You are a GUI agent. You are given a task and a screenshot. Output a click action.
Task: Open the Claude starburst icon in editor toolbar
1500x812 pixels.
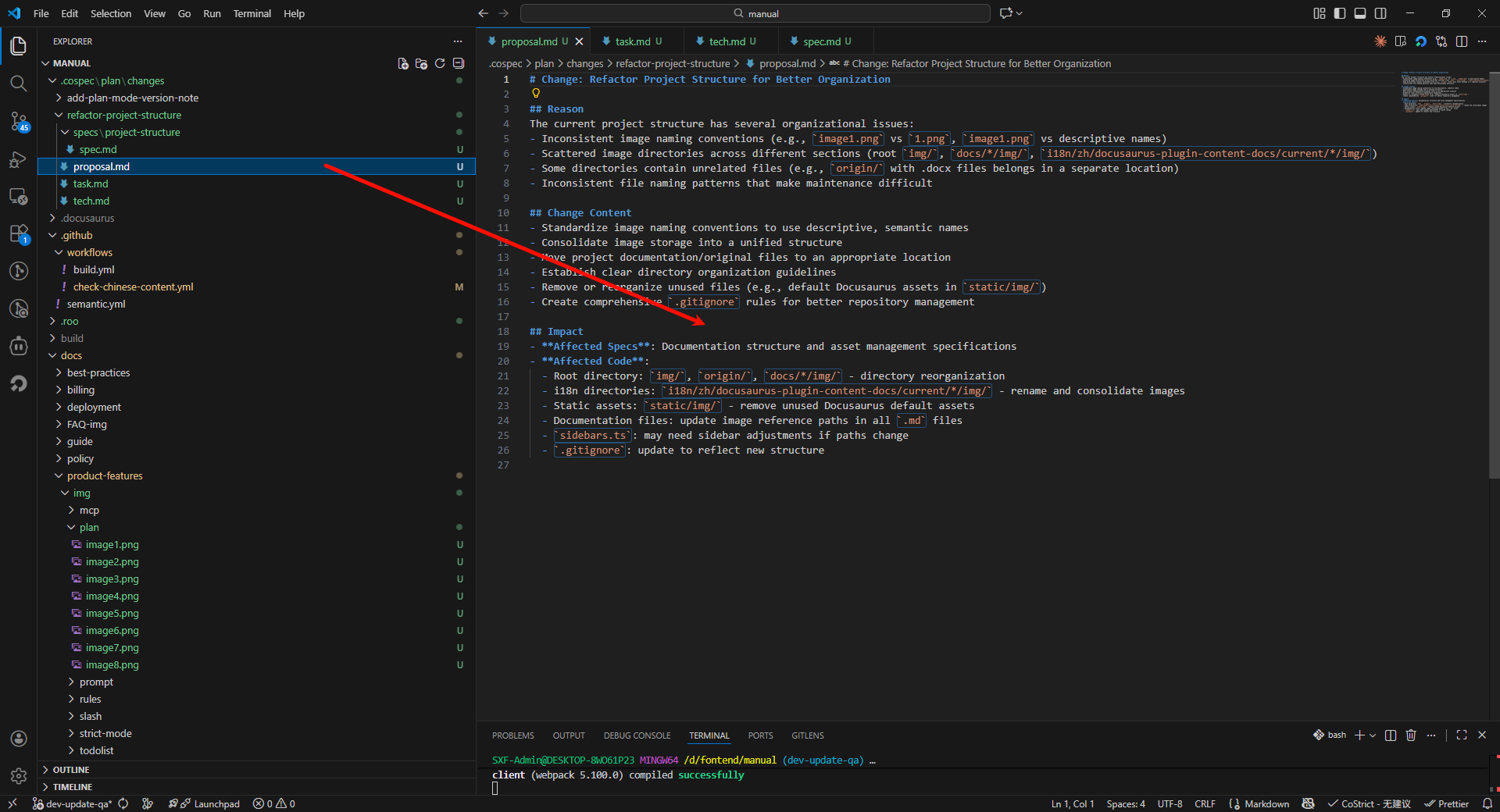[1380, 41]
